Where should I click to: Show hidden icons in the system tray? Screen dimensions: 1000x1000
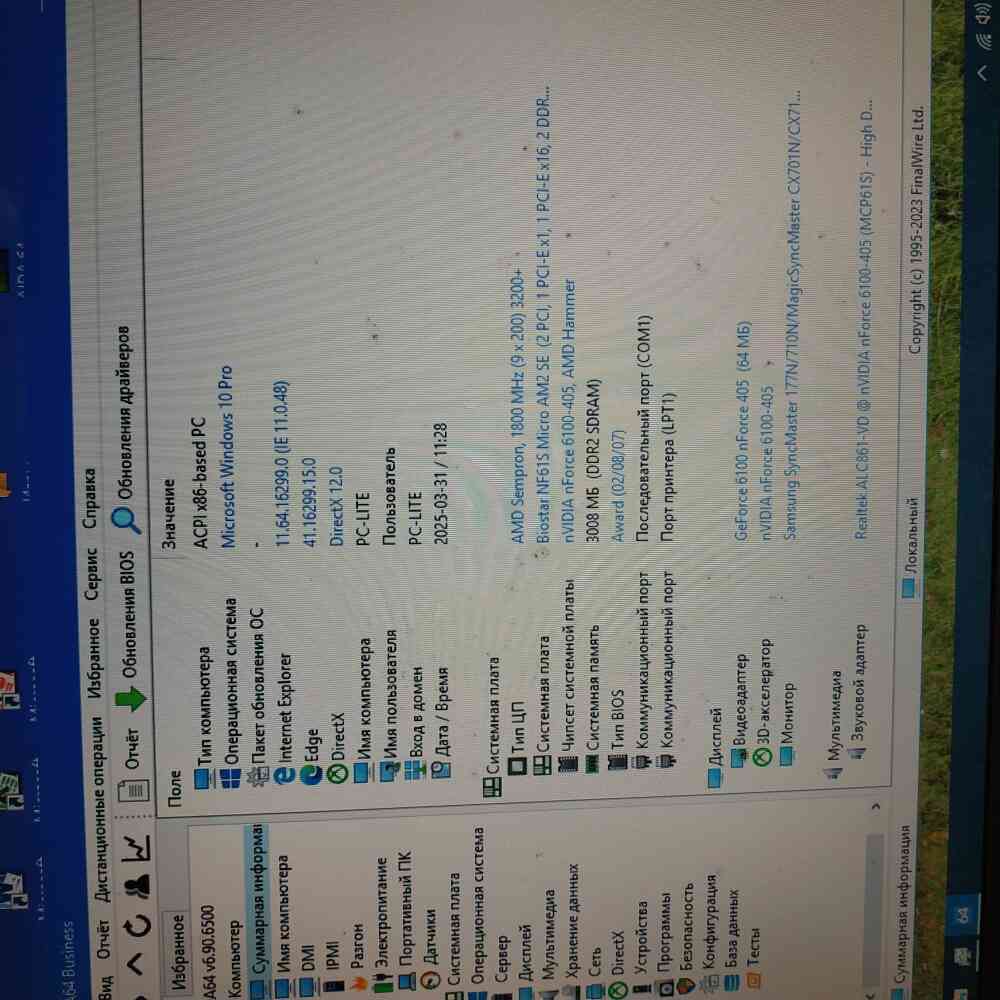pyautogui.click(x=983, y=73)
